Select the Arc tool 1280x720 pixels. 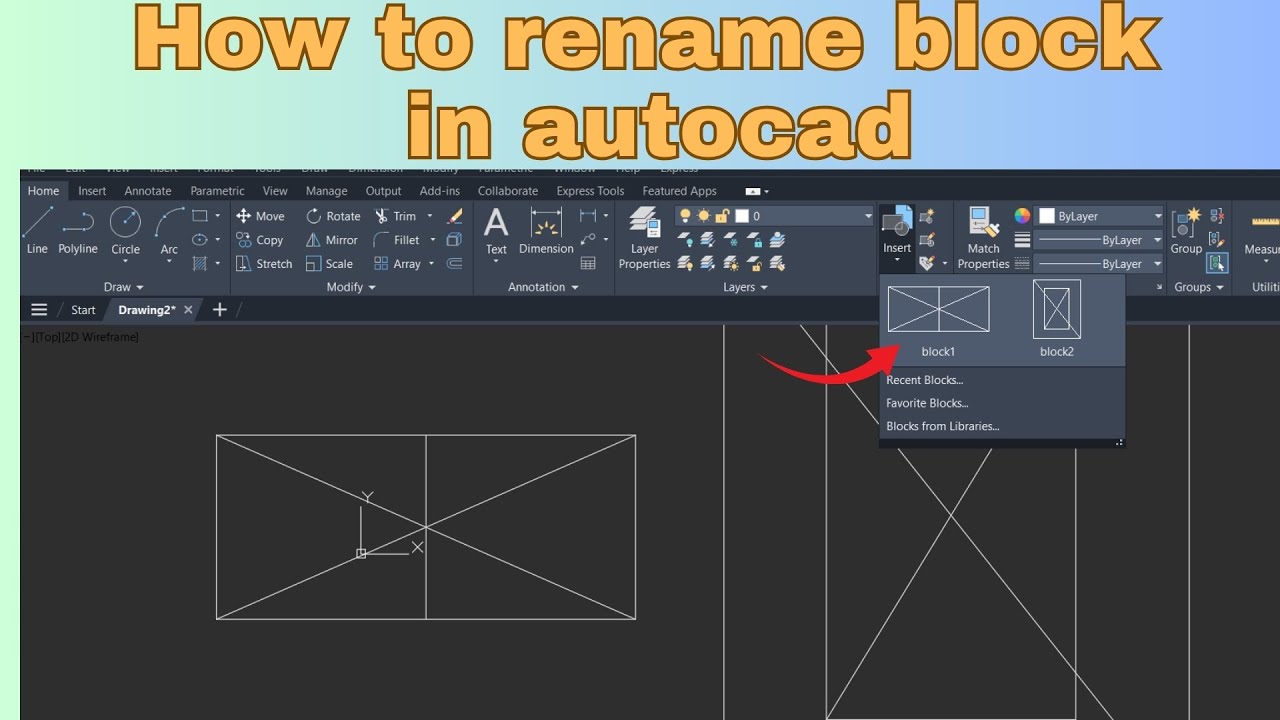(169, 231)
